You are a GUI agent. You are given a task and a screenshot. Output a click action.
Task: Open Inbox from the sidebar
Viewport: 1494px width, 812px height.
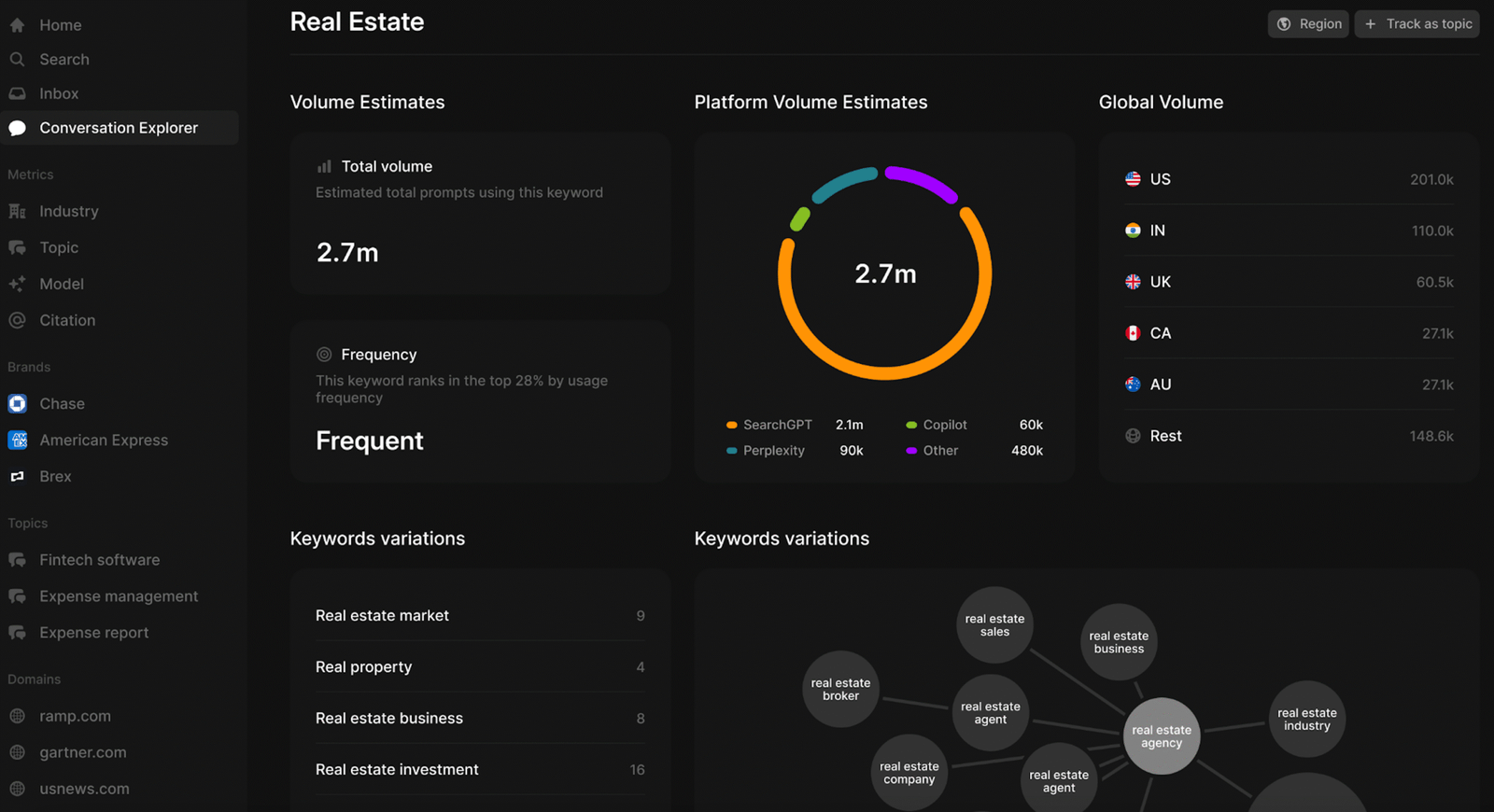(120, 93)
